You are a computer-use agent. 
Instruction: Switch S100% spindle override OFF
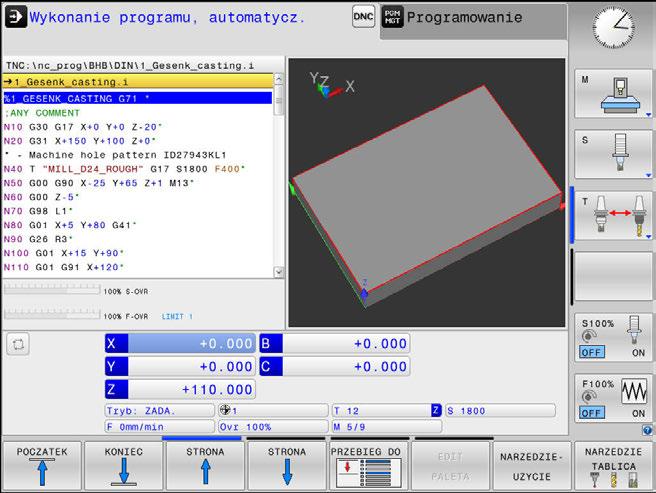point(592,352)
